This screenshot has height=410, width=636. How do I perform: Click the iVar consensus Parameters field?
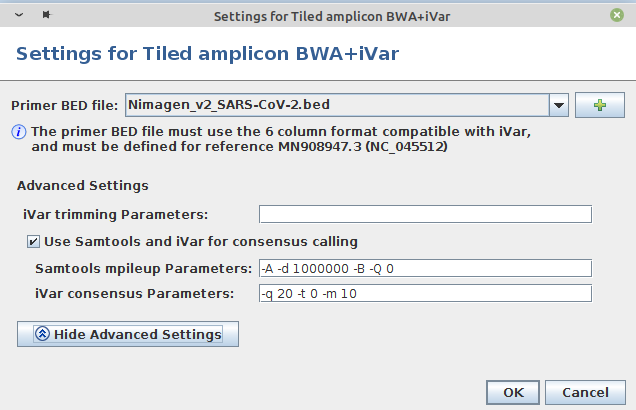pyautogui.click(x=425, y=293)
